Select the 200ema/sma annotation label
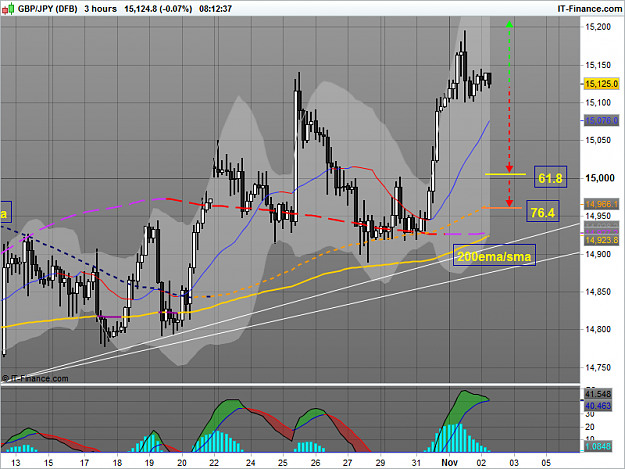The height and width of the screenshot is (469, 625). 494,255
